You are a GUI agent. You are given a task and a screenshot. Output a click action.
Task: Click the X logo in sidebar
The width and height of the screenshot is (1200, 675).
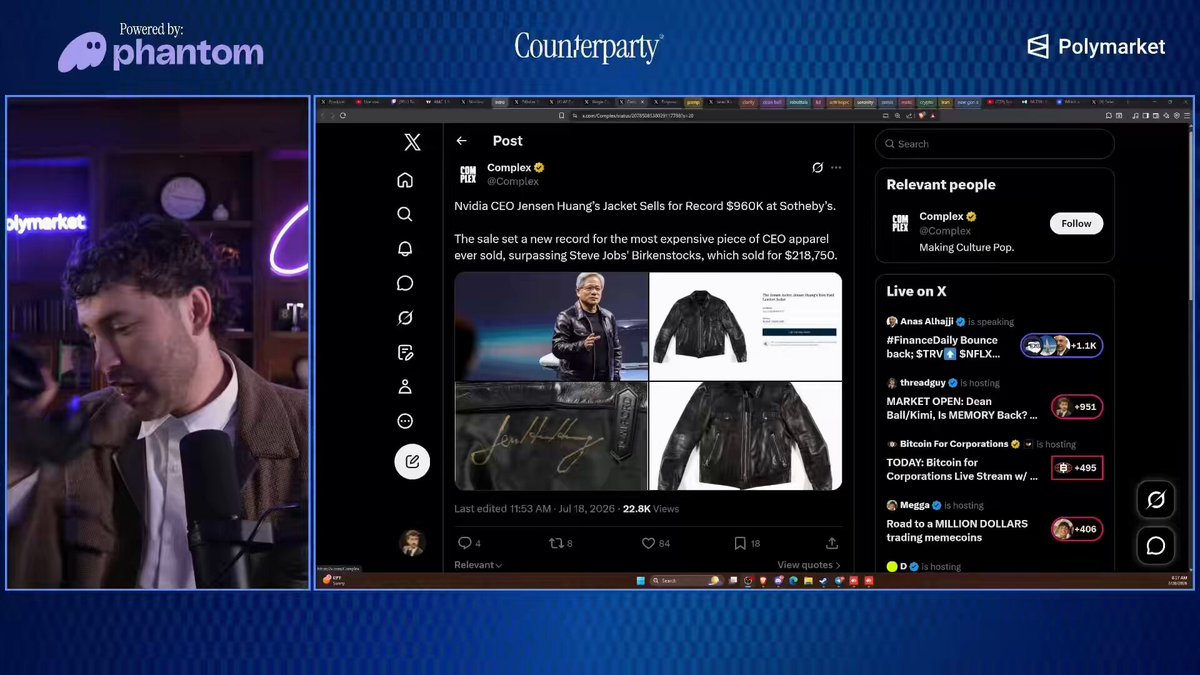coord(412,142)
